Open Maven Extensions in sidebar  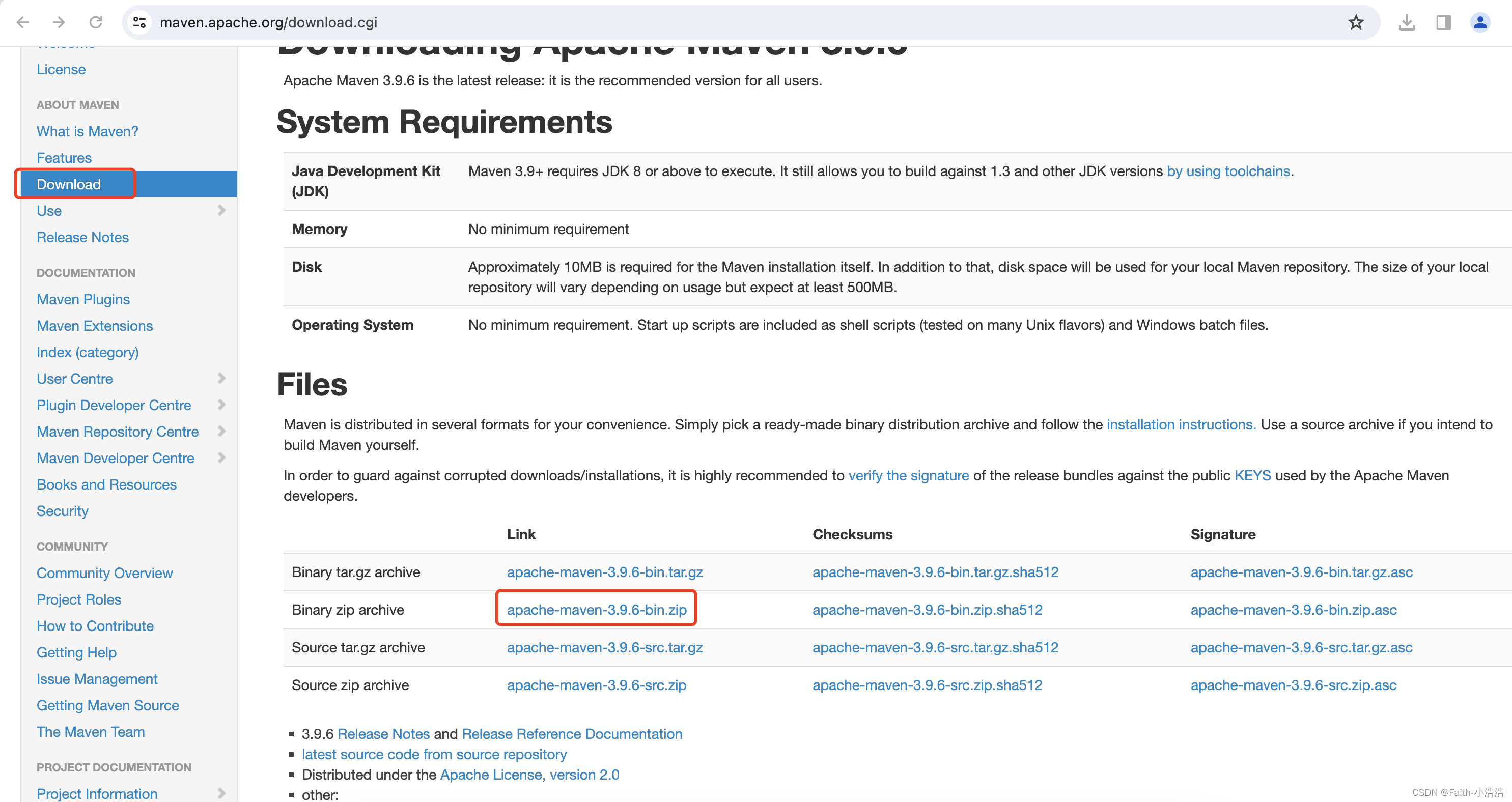tap(95, 326)
